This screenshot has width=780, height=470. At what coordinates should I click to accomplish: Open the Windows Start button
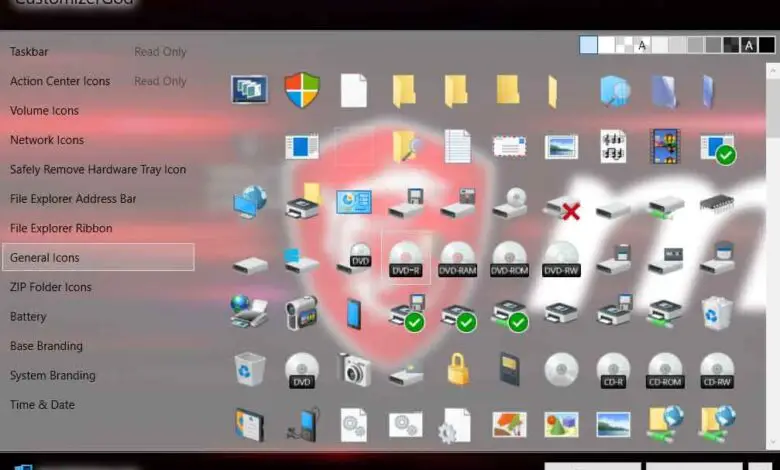[23, 467]
